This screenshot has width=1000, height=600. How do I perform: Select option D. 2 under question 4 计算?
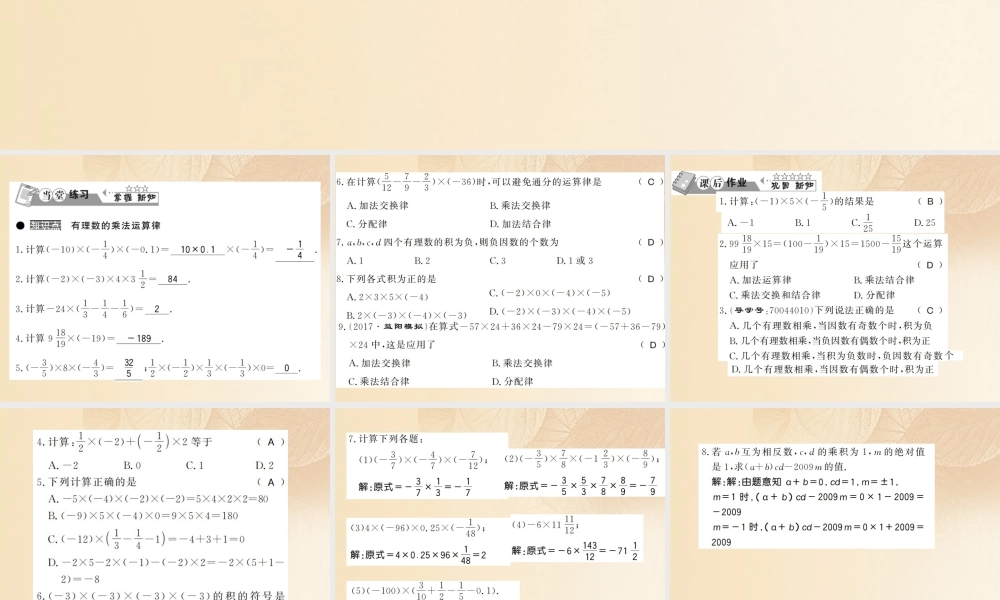(265, 465)
